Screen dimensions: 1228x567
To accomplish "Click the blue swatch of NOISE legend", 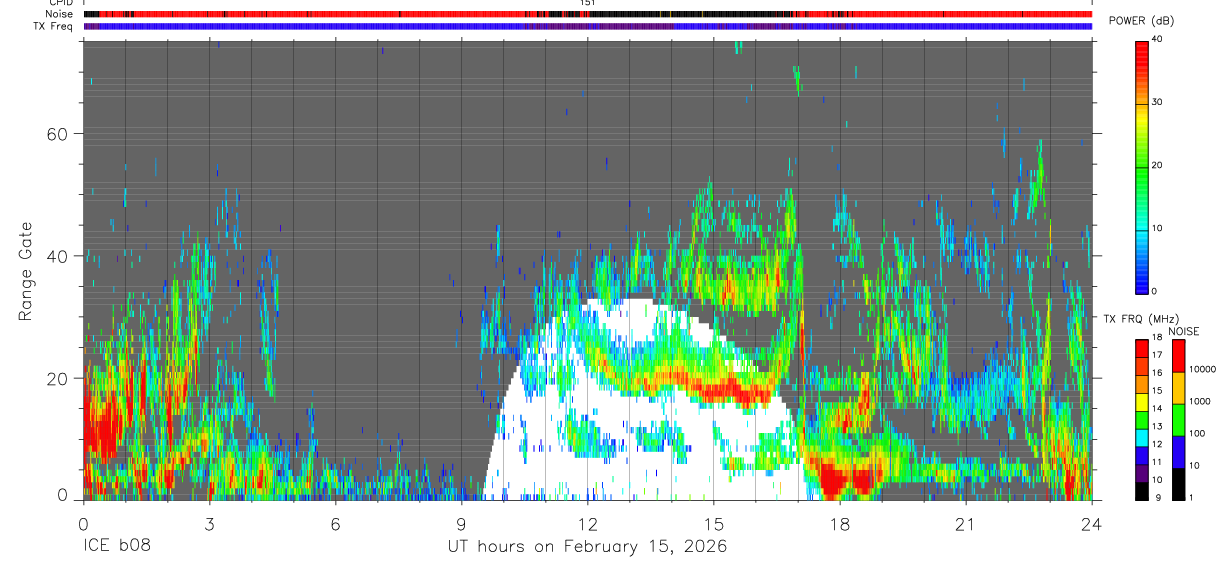I will (1178, 452).
